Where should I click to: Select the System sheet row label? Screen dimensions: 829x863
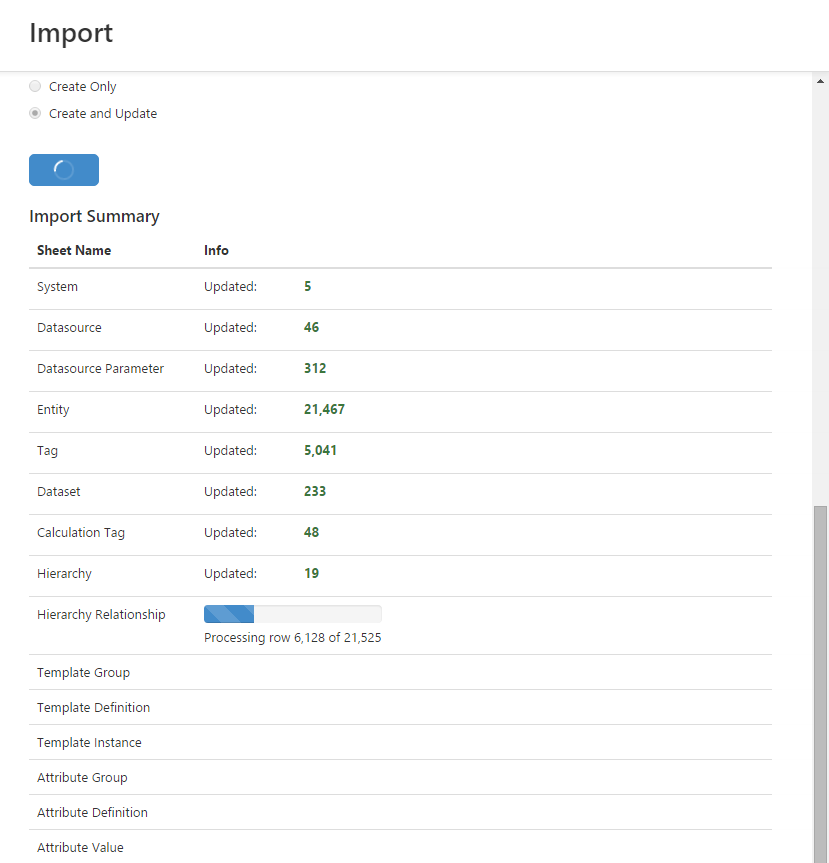(x=57, y=287)
